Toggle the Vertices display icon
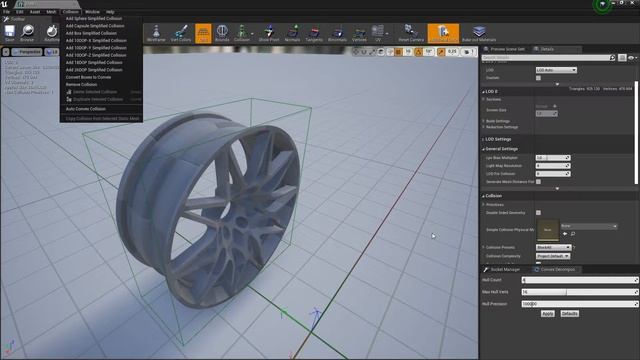The width and height of the screenshot is (640, 360). point(359,33)
